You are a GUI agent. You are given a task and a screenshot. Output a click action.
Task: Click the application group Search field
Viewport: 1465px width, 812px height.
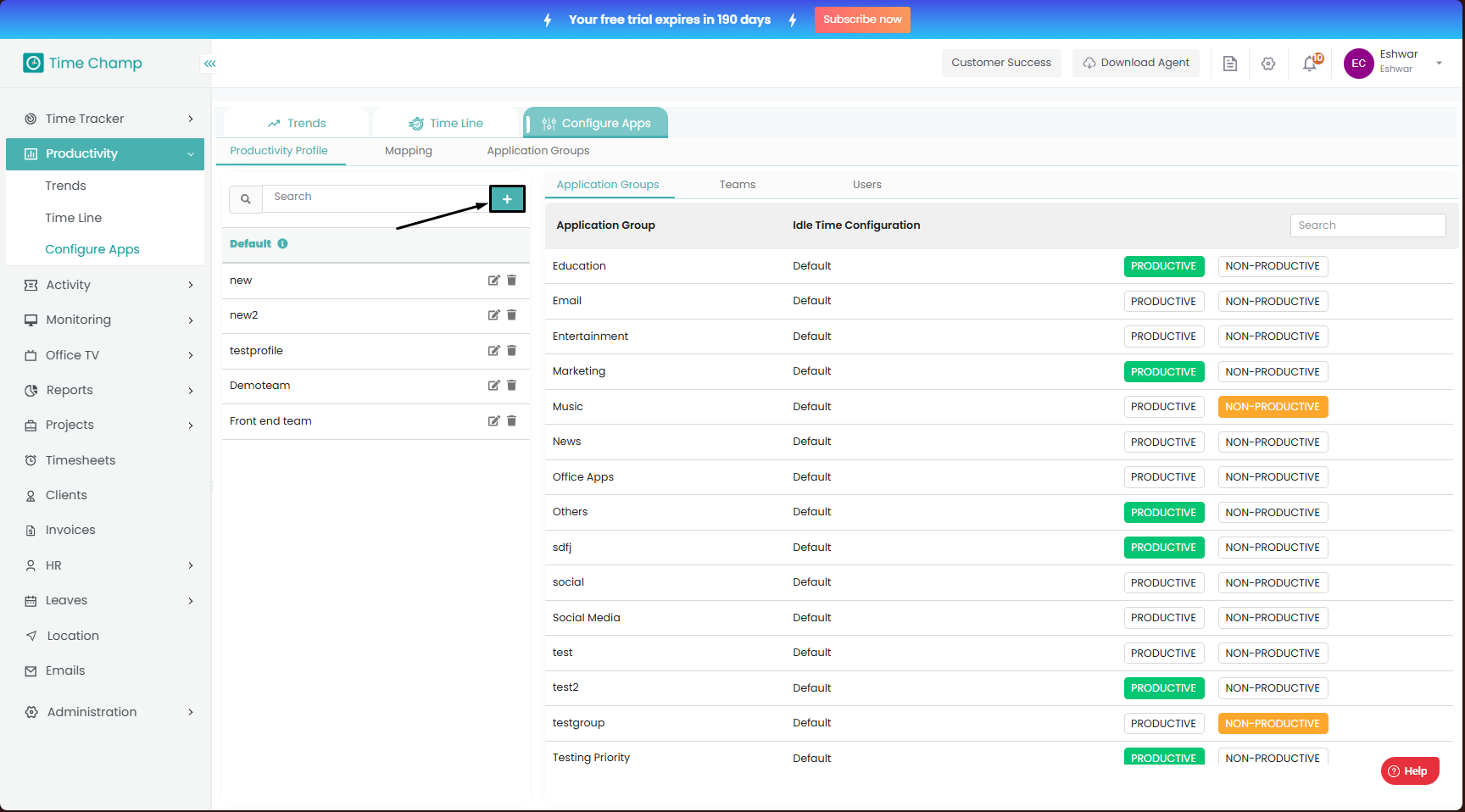click(x=1368, y=225)
